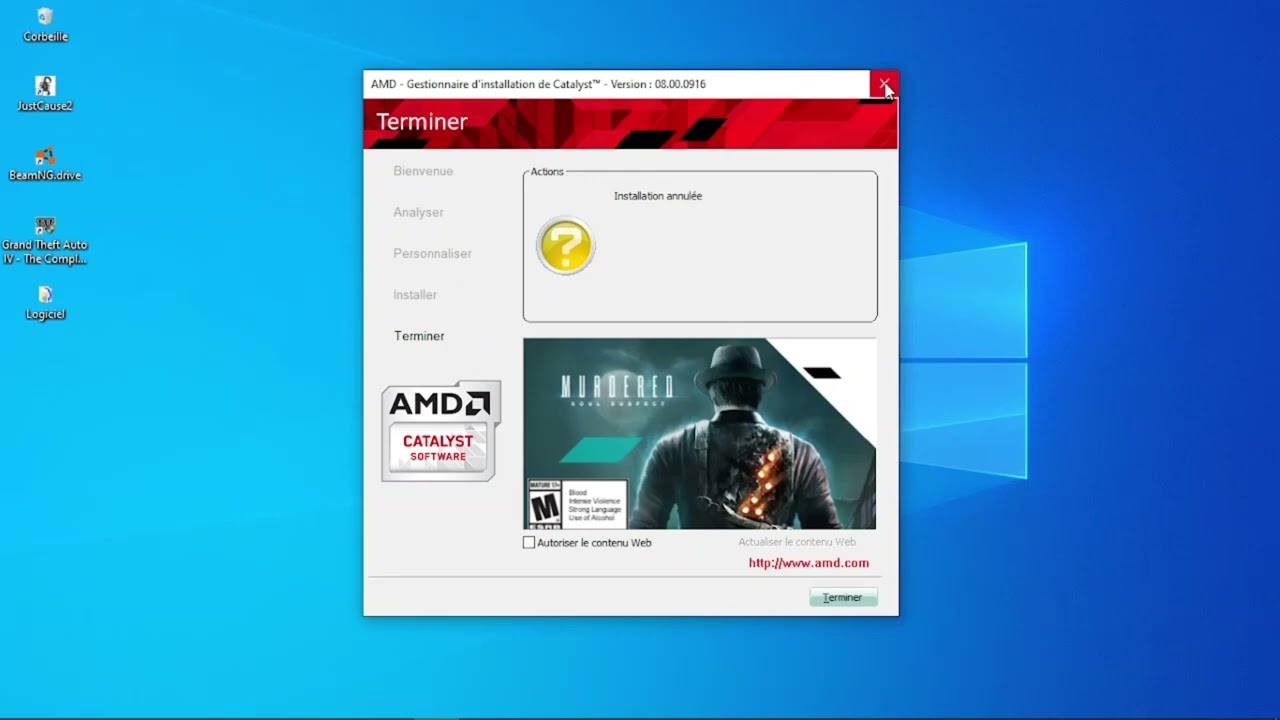Select the Grand Theft Auto IV desktop shortcut
Image resolution: width=1280 pixels, height=720 pixels.
45,240
